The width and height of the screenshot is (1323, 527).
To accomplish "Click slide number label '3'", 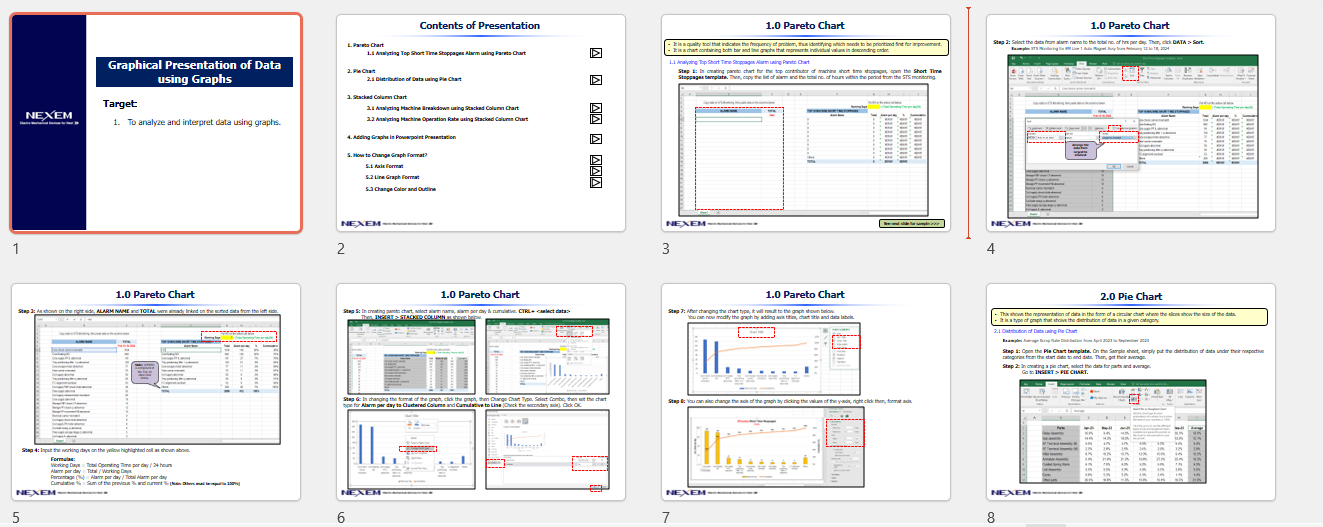I will (666, 249).
